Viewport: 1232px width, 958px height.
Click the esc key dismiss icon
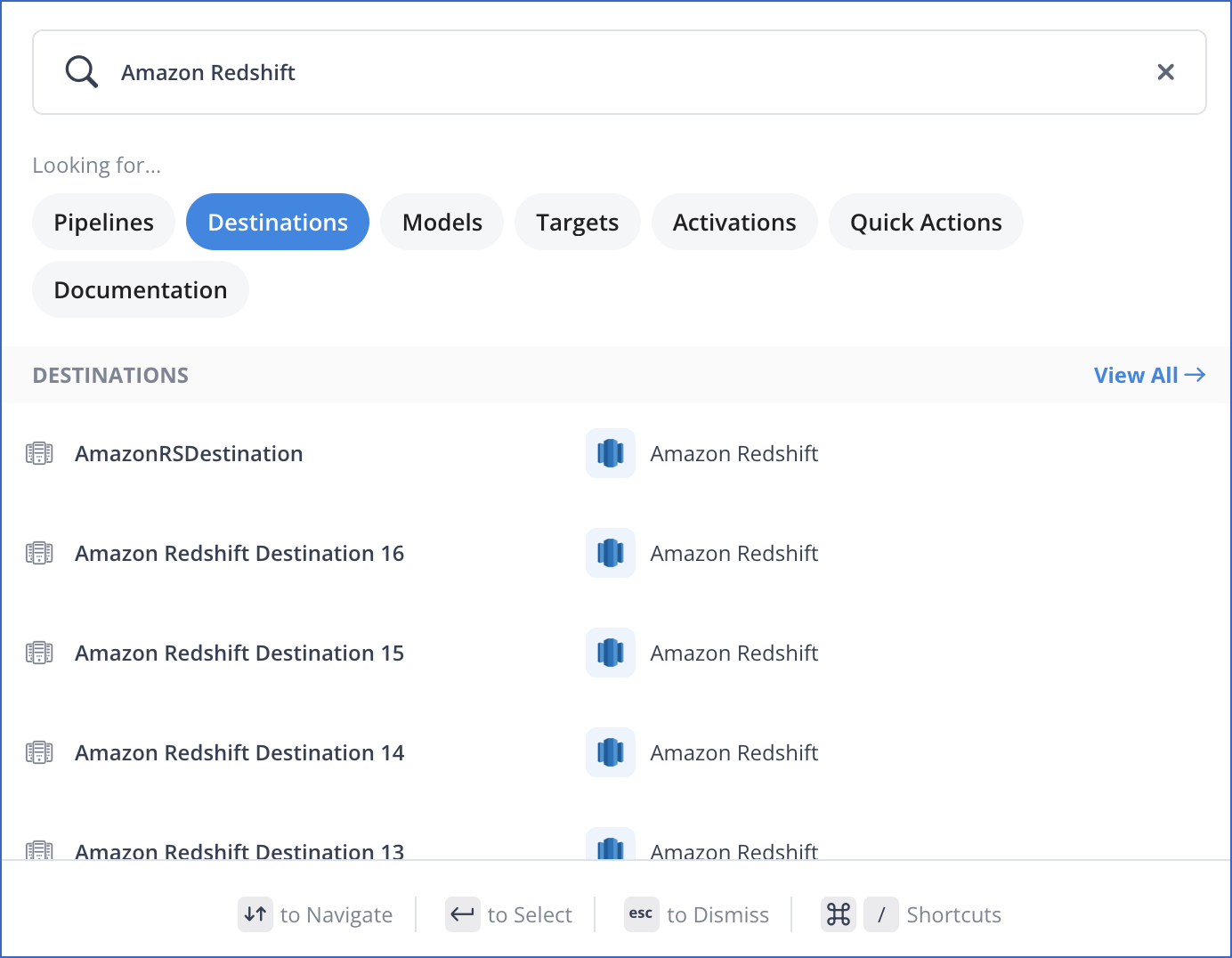coord(641,914)
